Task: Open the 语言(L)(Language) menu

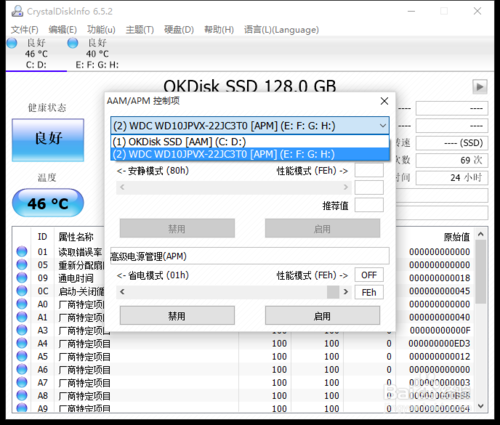Action: pyautogui.click(x=281, y=30)
